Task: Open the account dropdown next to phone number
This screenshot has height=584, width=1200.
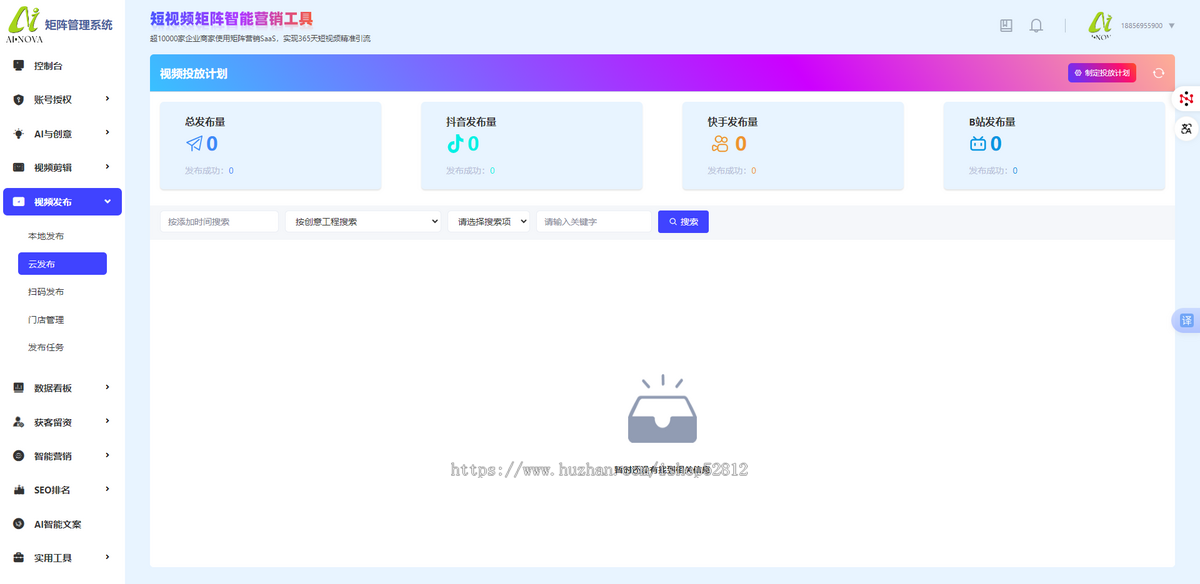Action: (x=1171, y=26)
